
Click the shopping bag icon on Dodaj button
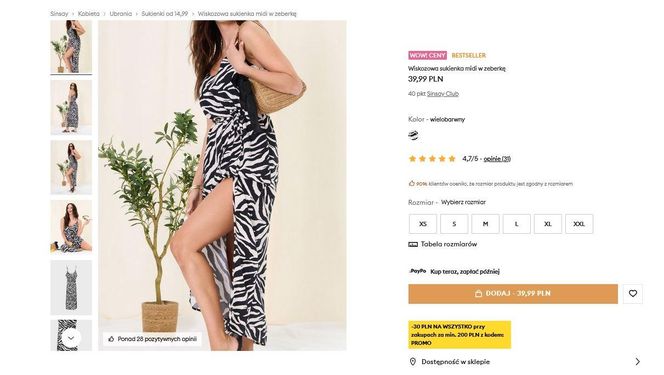coord(479,293)
